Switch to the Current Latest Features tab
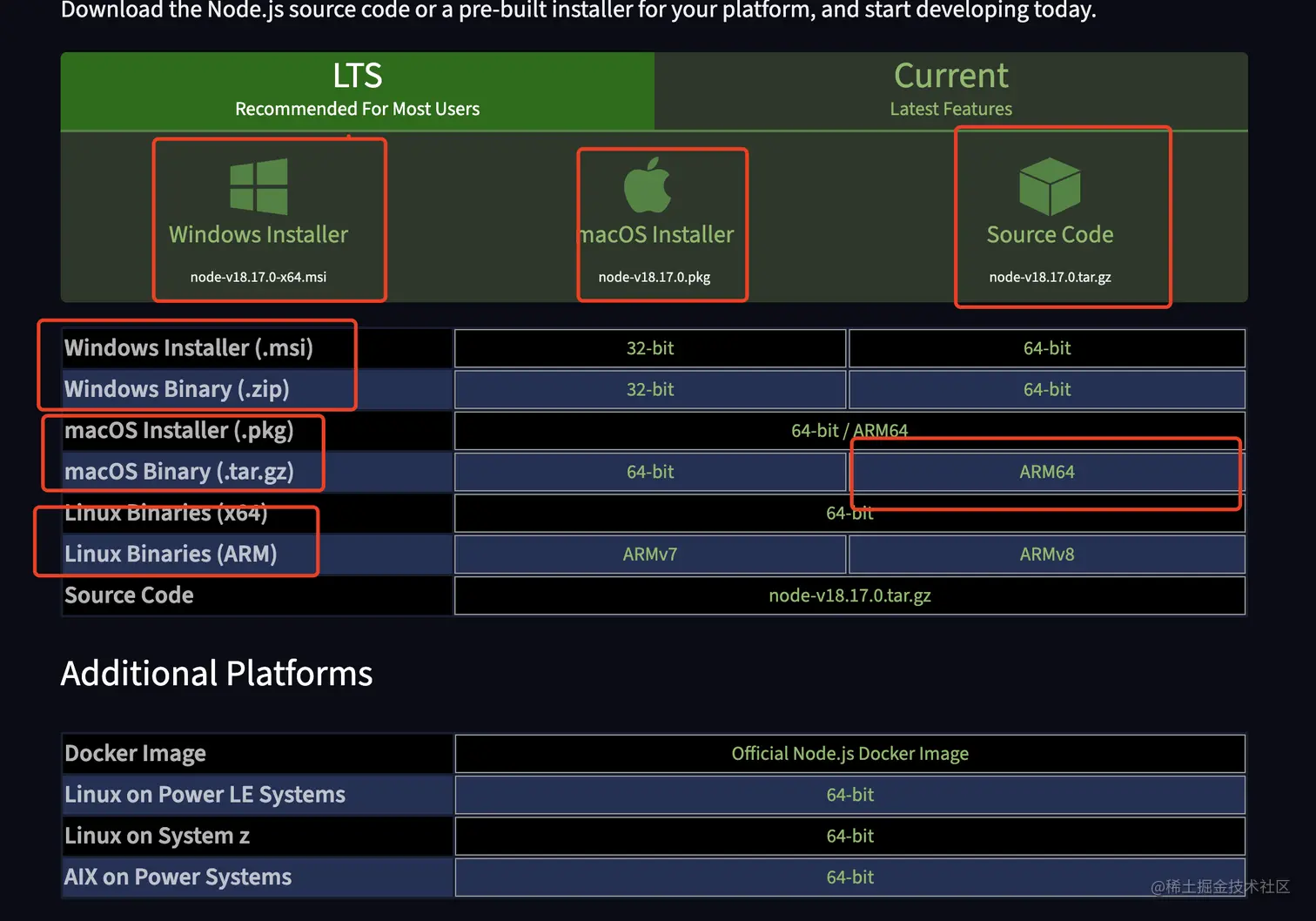Viewport: 1316px width, 921px height. [951, 91]
